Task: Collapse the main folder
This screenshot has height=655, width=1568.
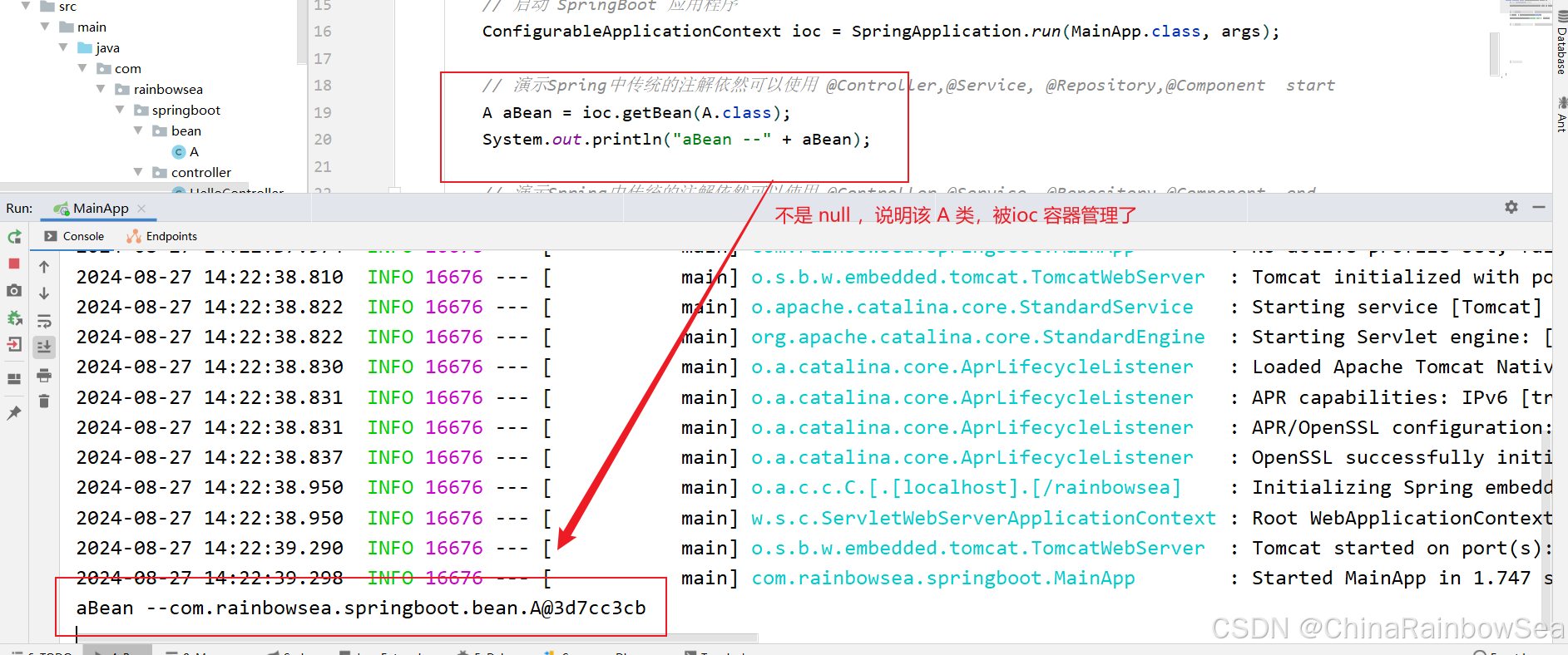Action: click(45, 27)
